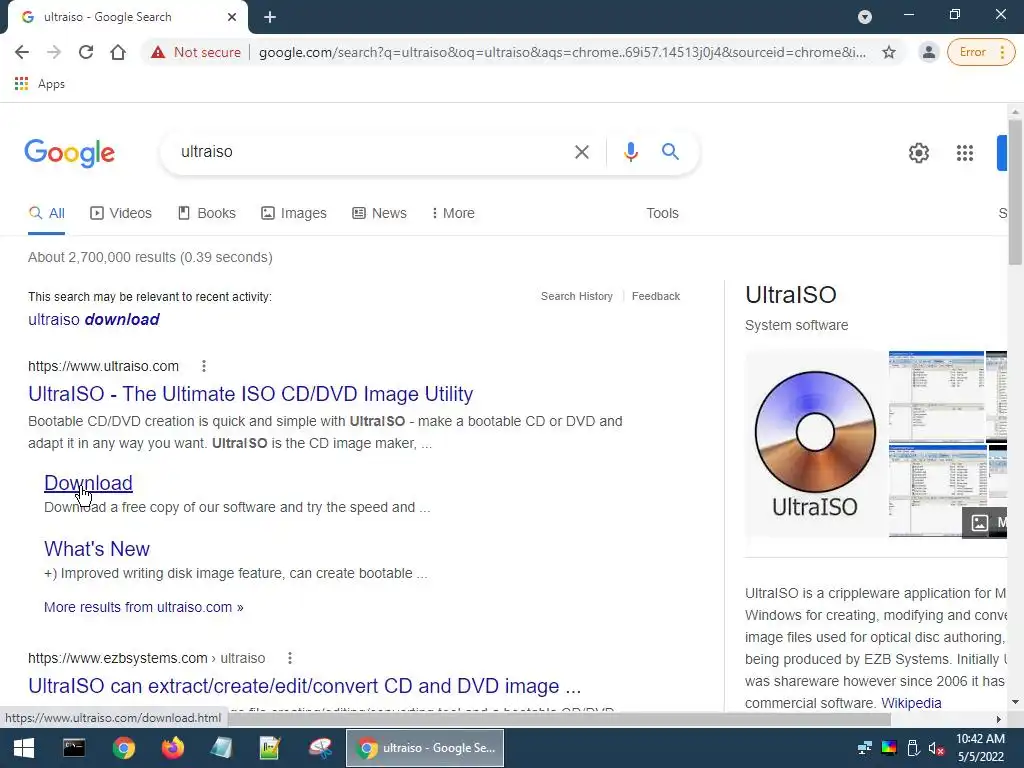The image size is (1024, 768).
Task: Launch Chrome from the pinned taskbar icon
Action: (123, 748)
